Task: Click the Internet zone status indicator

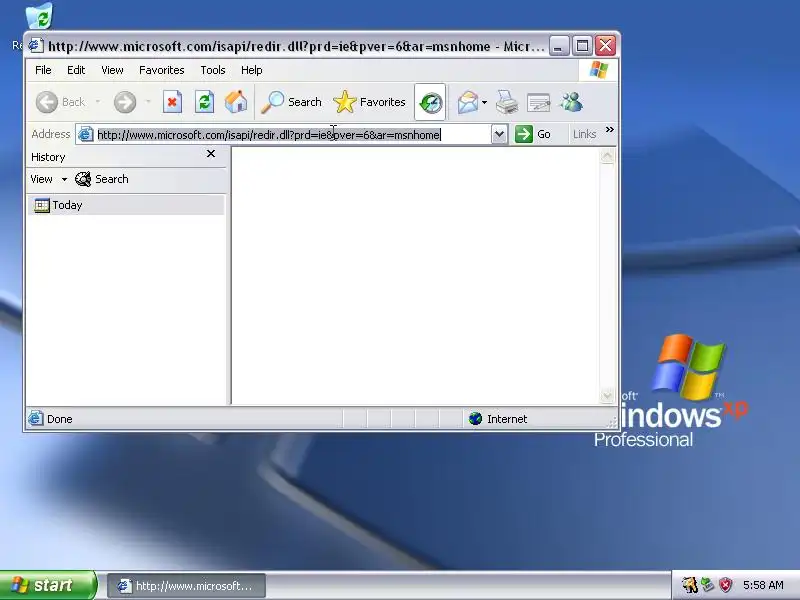Action: point(498,419)
